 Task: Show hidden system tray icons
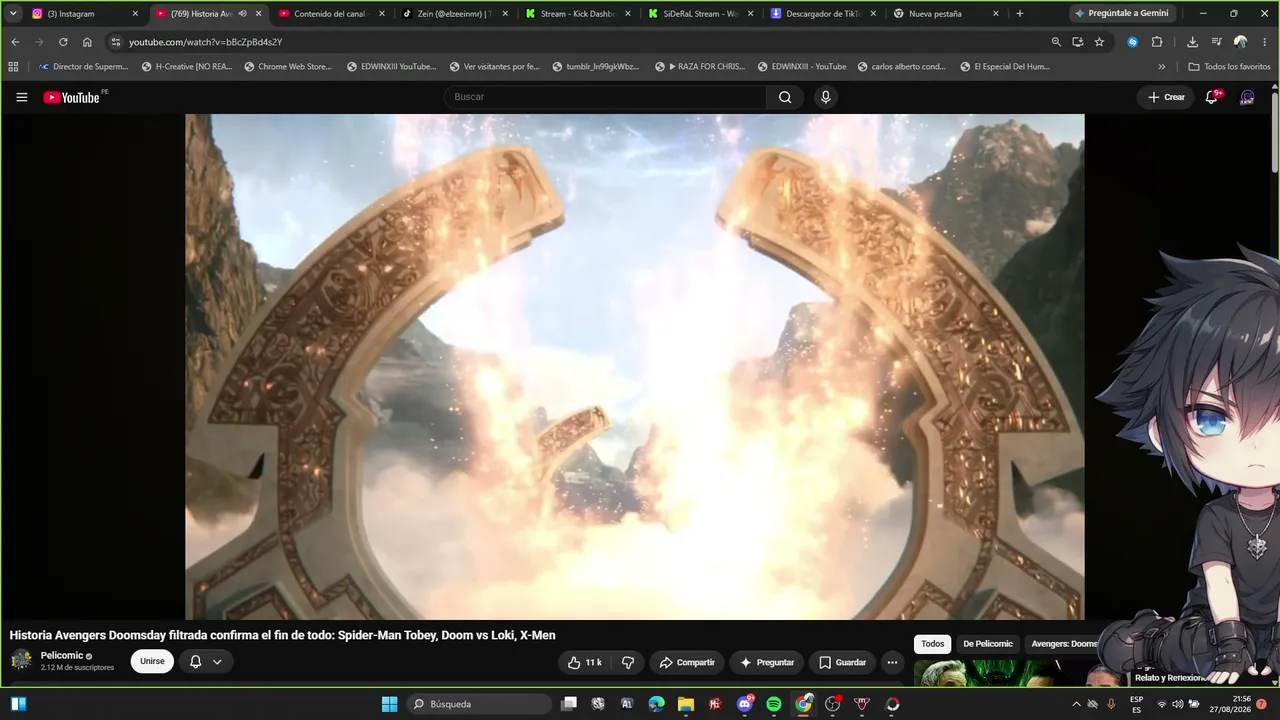pyautogui.click(x=1076, y=704)
